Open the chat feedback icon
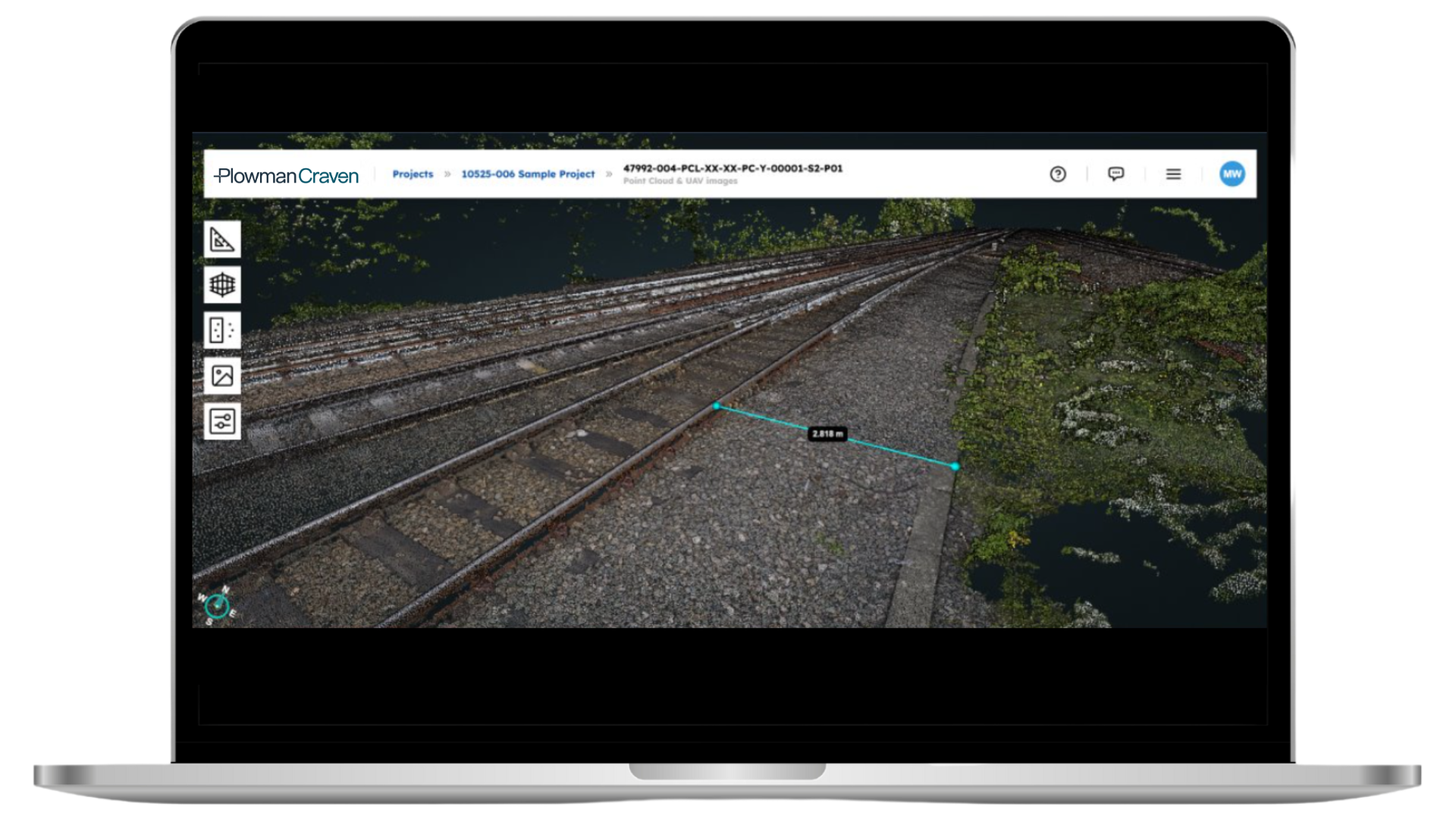Screen dimensions: 1456x819 tap(1116, 174)
